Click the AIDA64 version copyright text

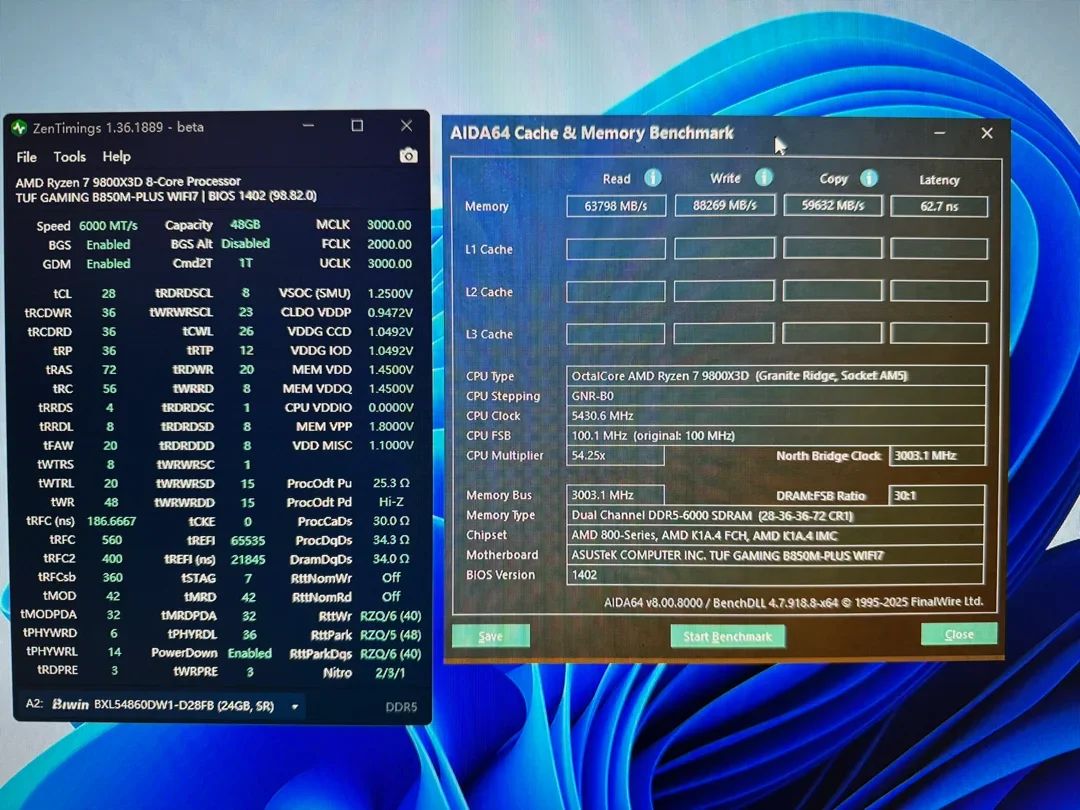[x=793, y=602]
